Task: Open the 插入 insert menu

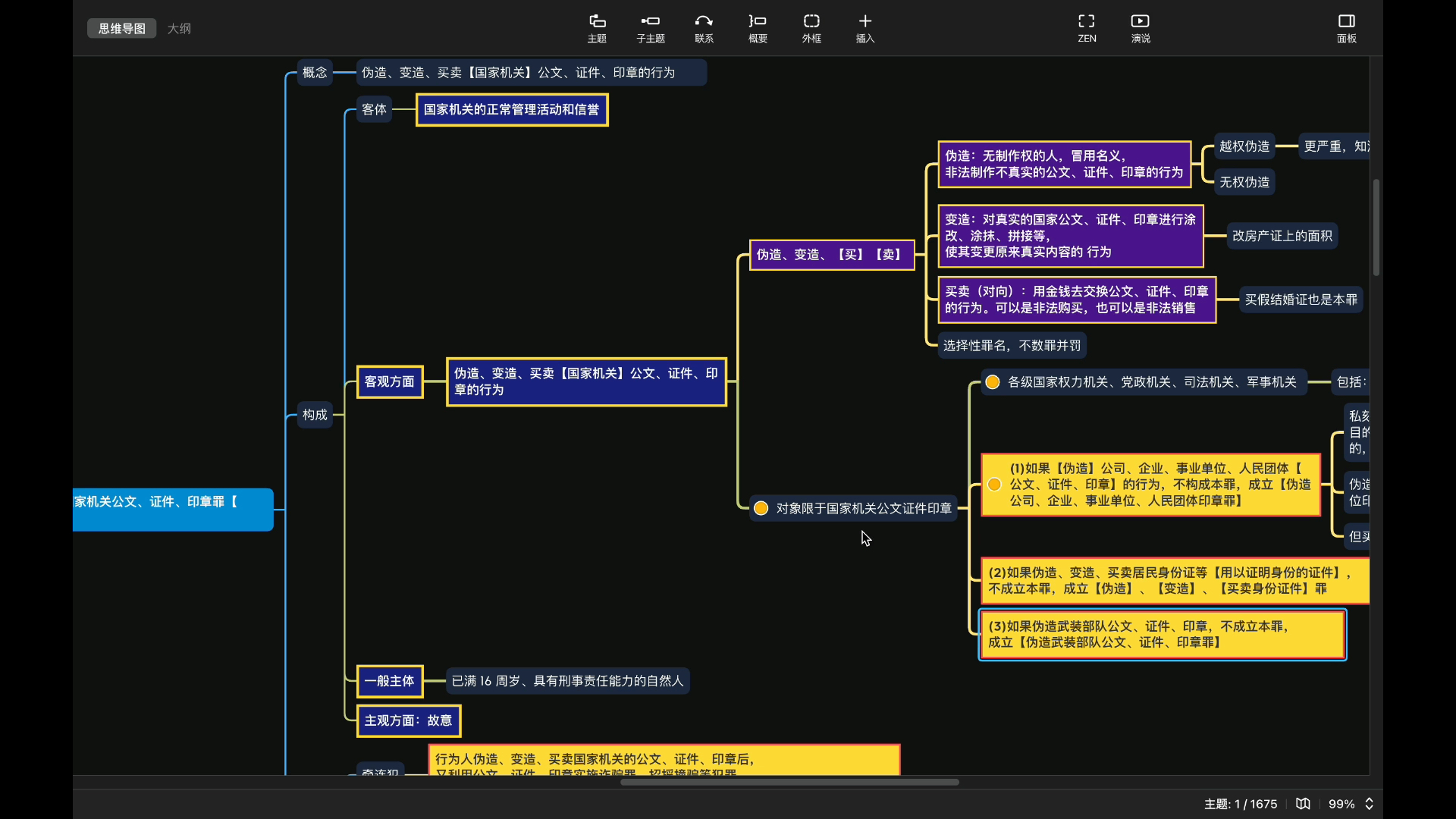Action: coord(865,28)
